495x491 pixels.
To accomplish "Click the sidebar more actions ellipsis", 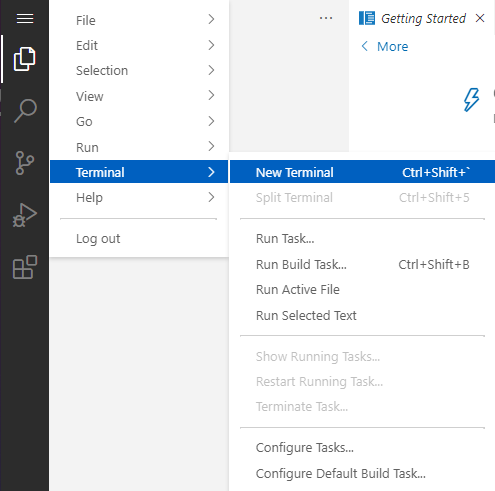I will point(326,18).
